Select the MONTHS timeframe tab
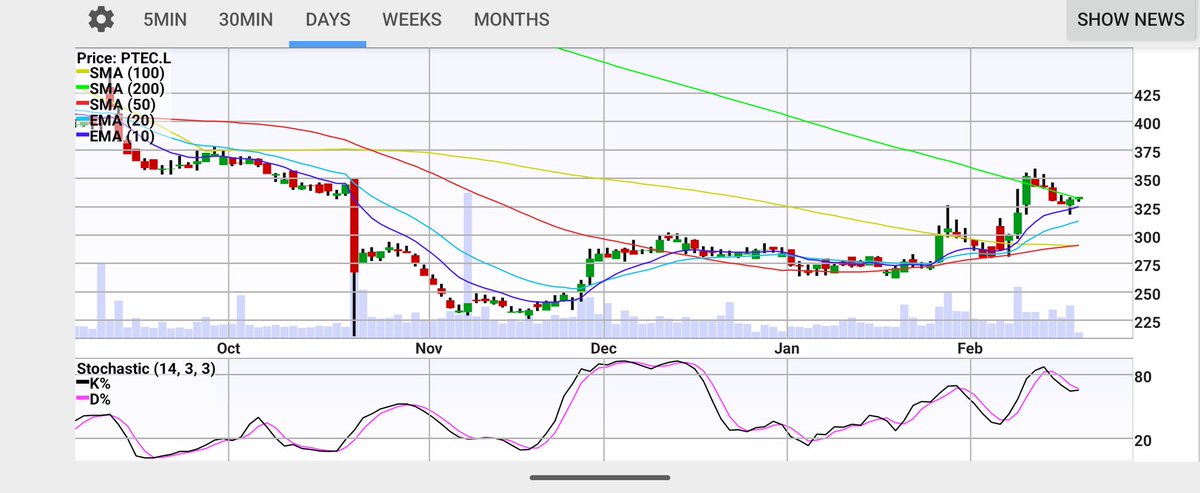 point(511,19)
